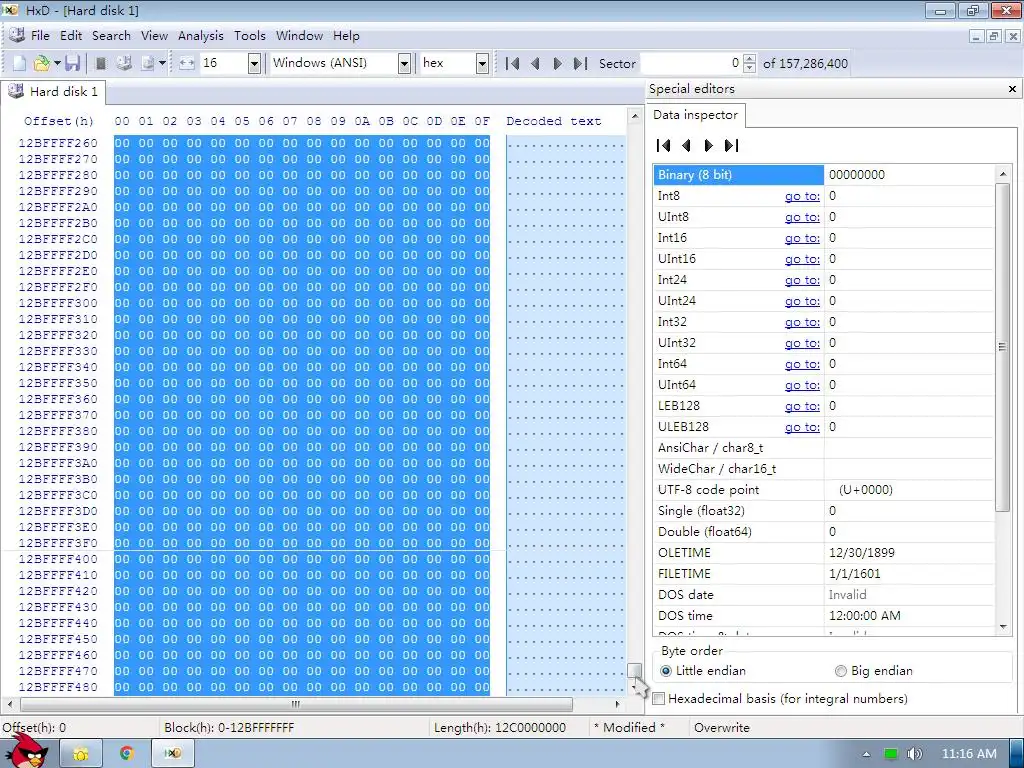
Task: Open the Window menu
Action: click(x=299, y=36)
